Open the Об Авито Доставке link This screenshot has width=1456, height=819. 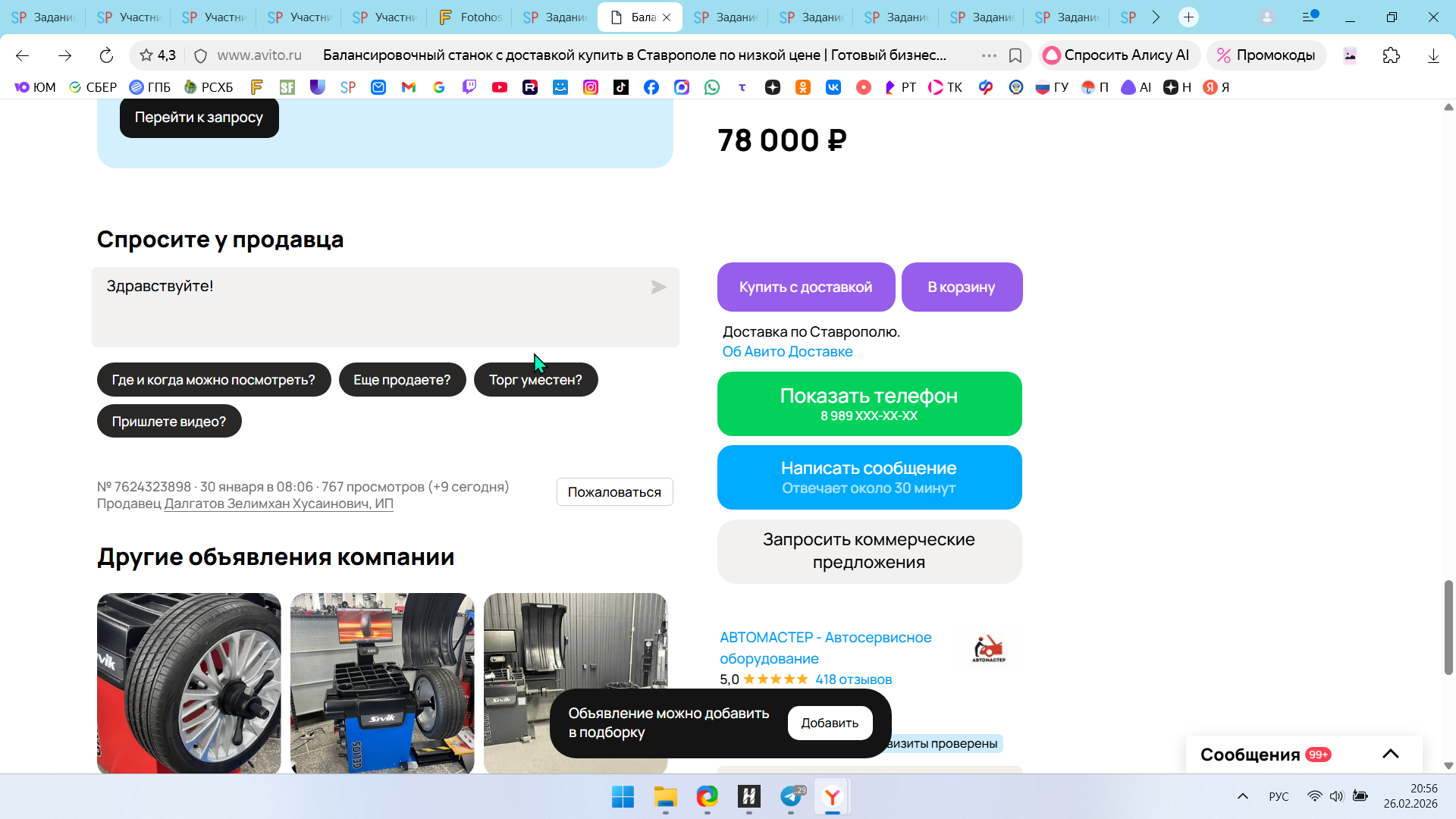(787, 352)
